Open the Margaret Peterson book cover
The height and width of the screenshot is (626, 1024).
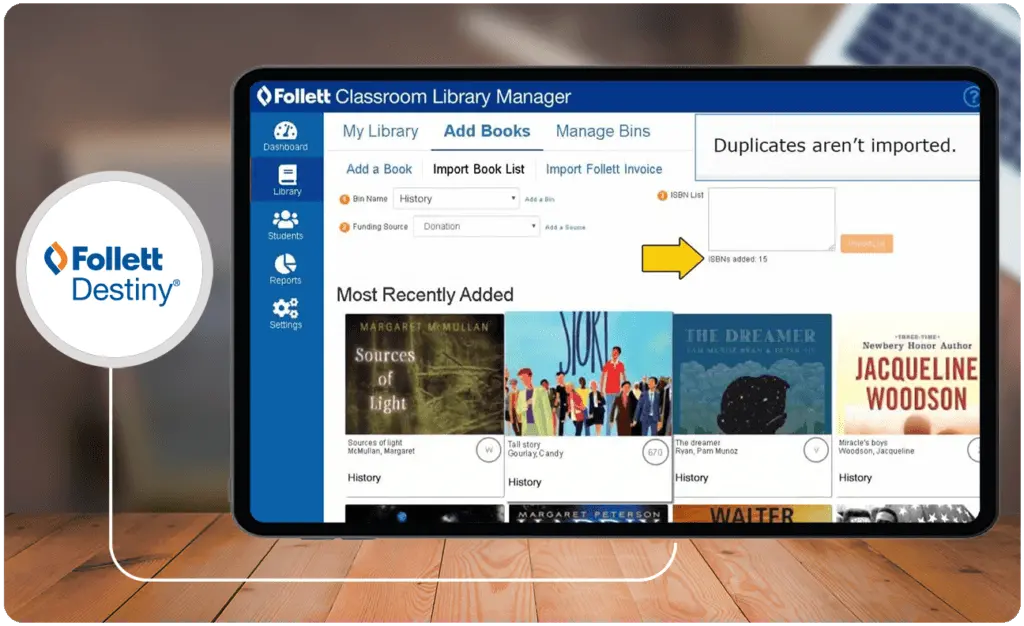click(588, 514)
